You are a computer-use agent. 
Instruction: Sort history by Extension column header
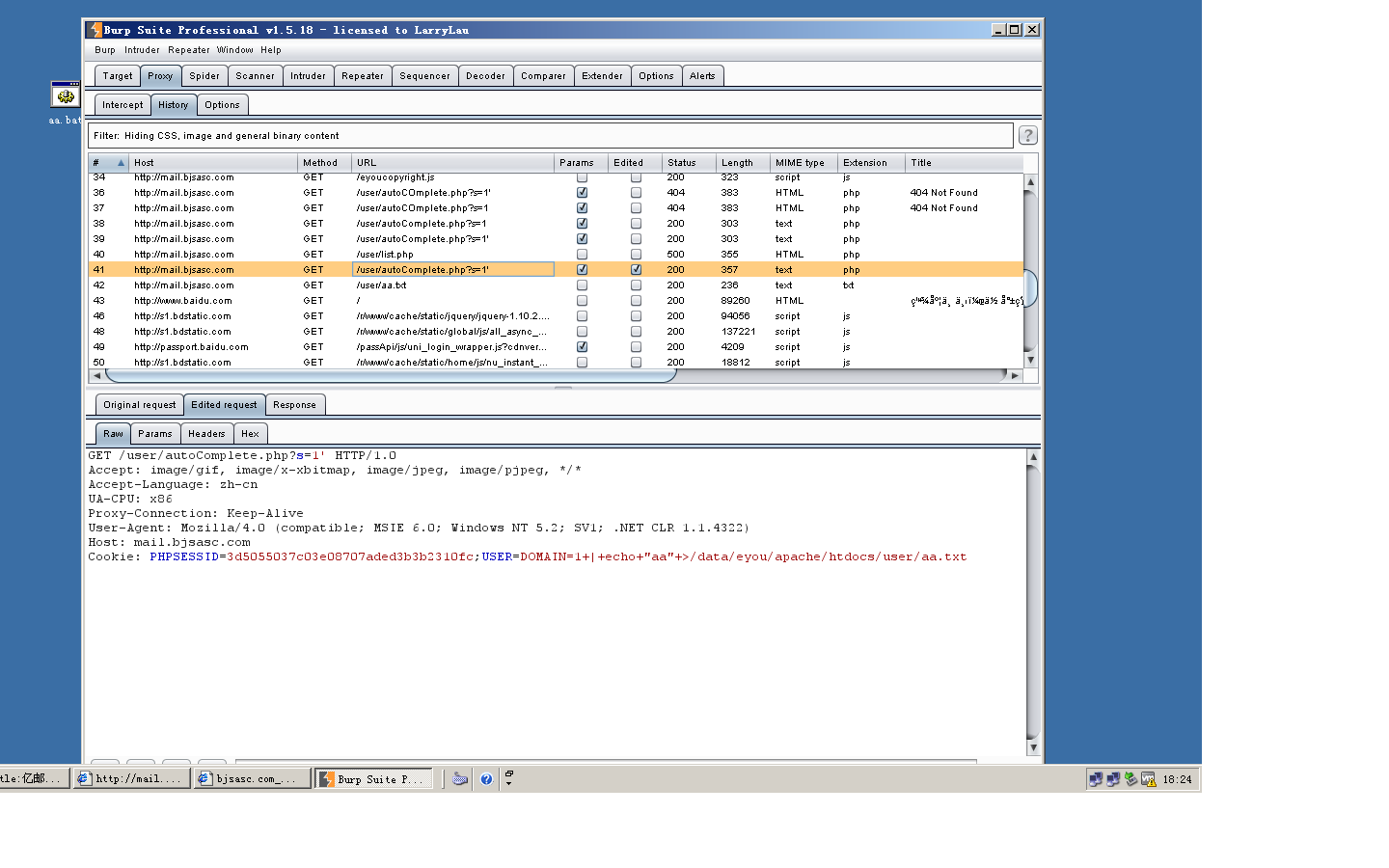[x=871, y=162]
